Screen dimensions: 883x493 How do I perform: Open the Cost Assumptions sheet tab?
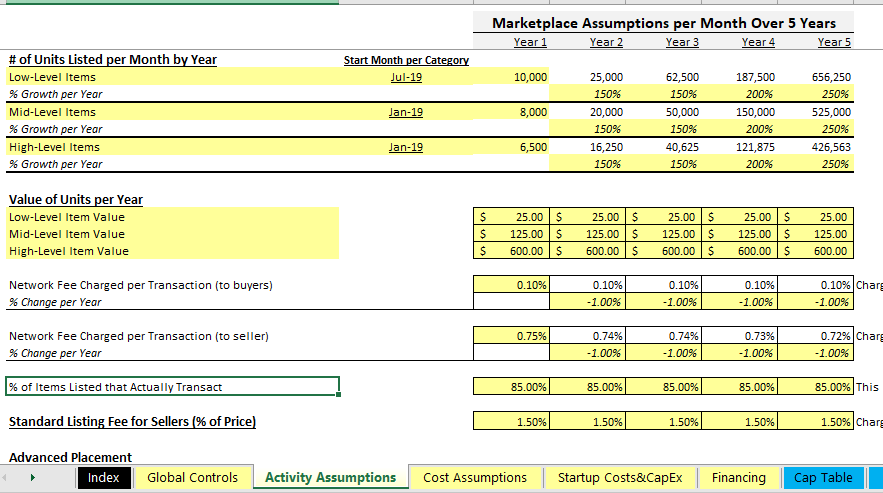click(x=475, y=478)
